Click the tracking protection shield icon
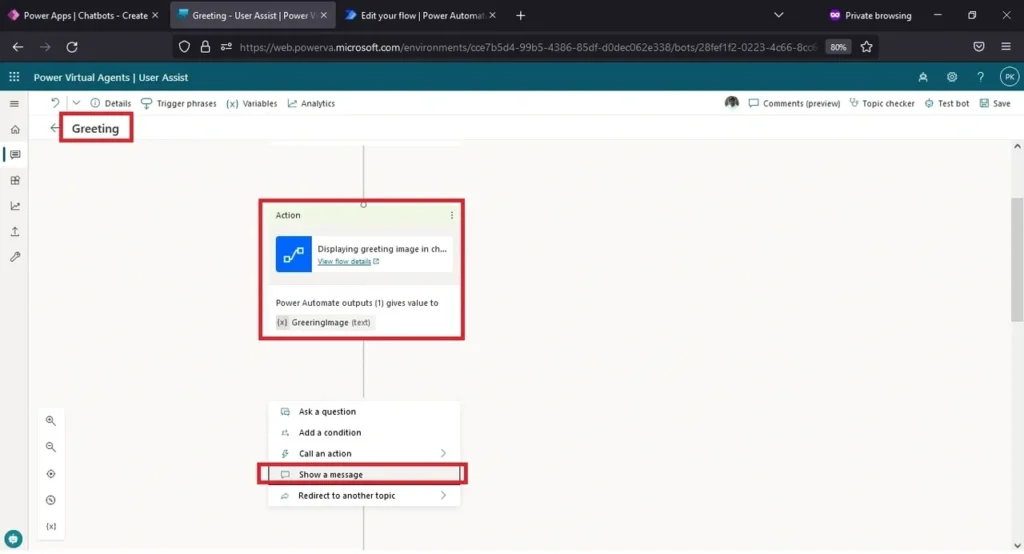 pyautogui.click(x=184, y=47)
